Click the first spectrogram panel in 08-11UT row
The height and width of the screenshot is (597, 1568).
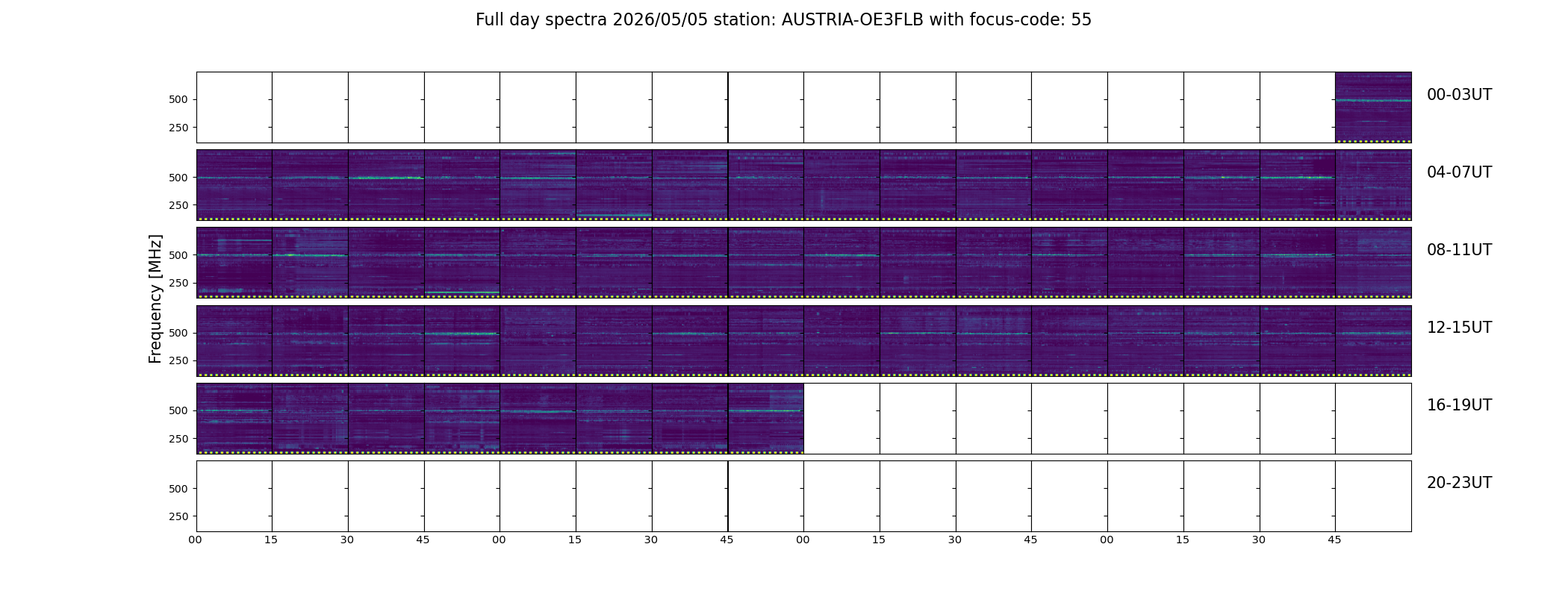tap(234, 263)
